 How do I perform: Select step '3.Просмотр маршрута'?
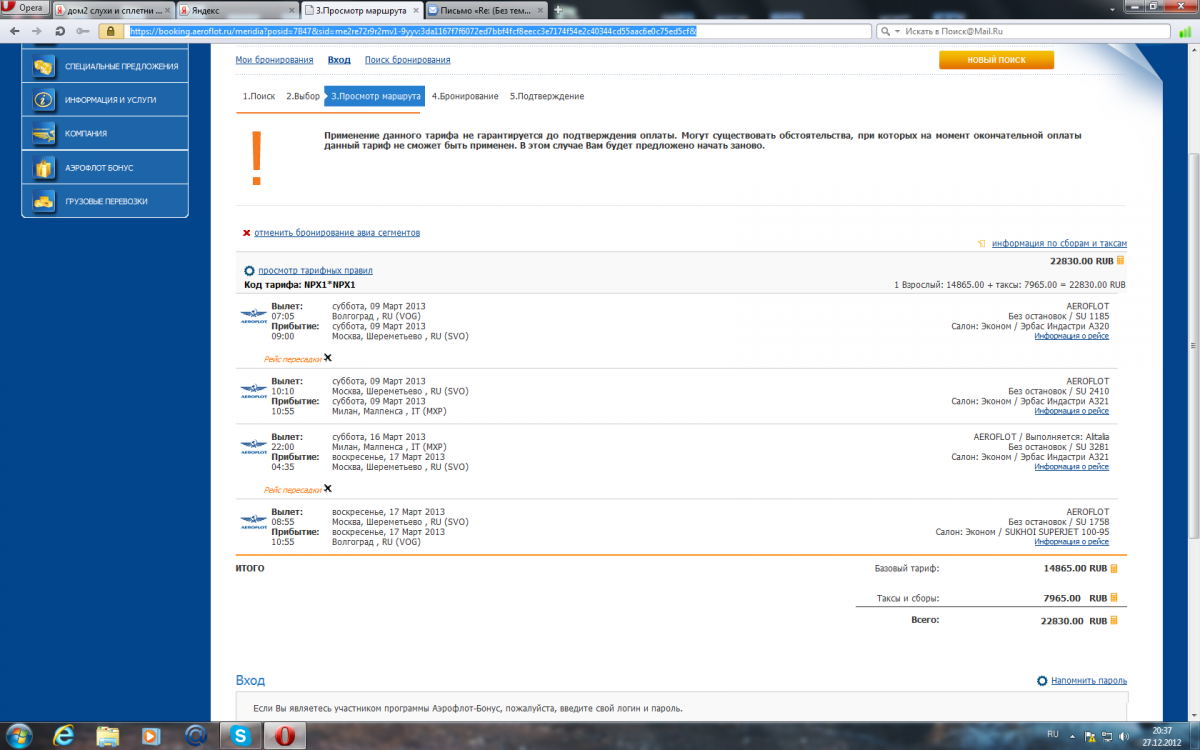[375, 96]
